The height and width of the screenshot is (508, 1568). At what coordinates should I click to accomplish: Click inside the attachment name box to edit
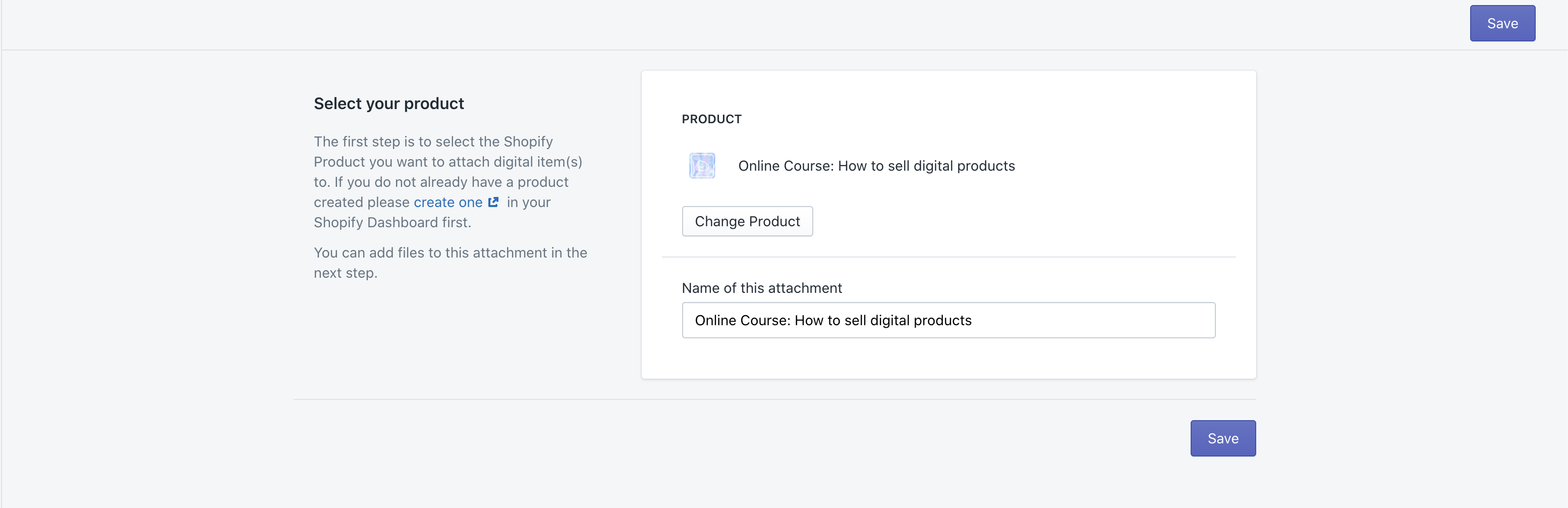click(x=948, y=320)
